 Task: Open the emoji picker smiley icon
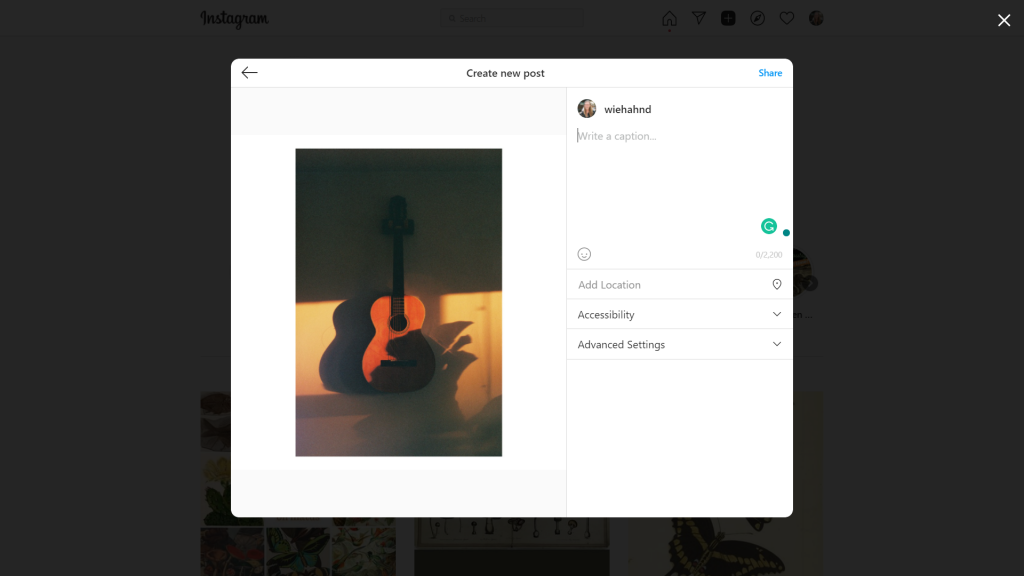coord(585,254)
